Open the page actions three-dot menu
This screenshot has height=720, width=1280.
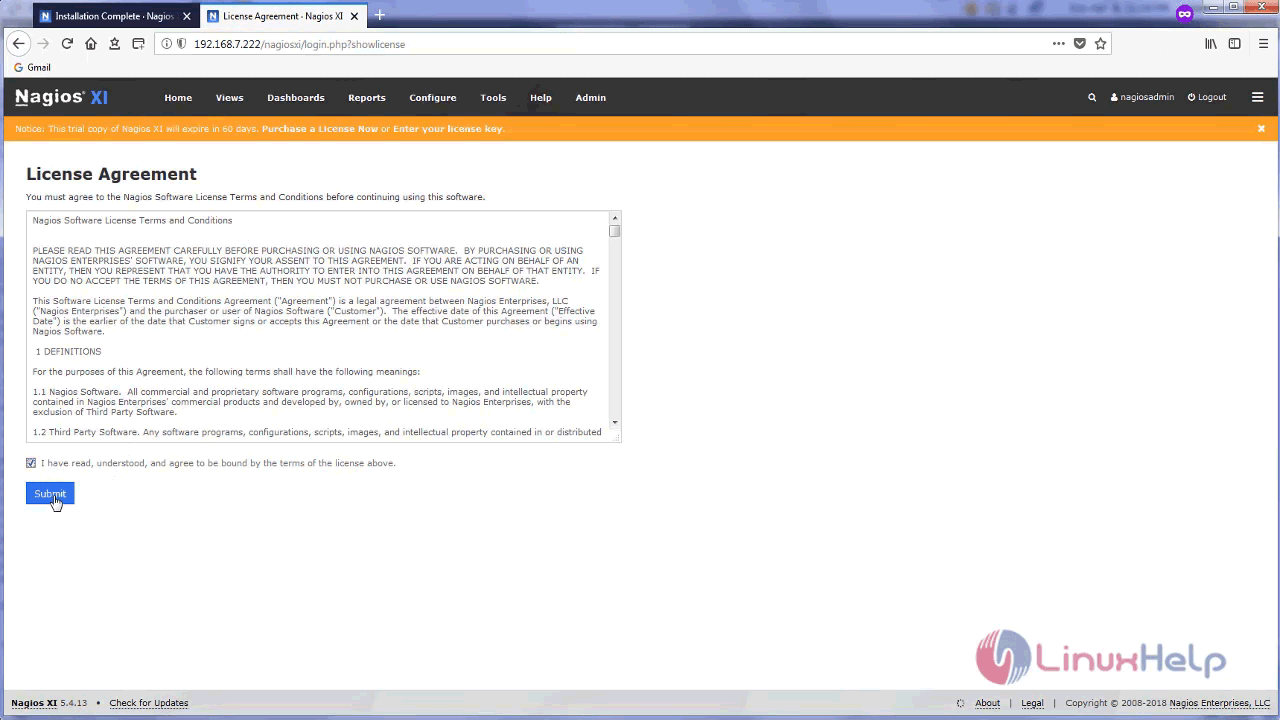pos(1058,44)
